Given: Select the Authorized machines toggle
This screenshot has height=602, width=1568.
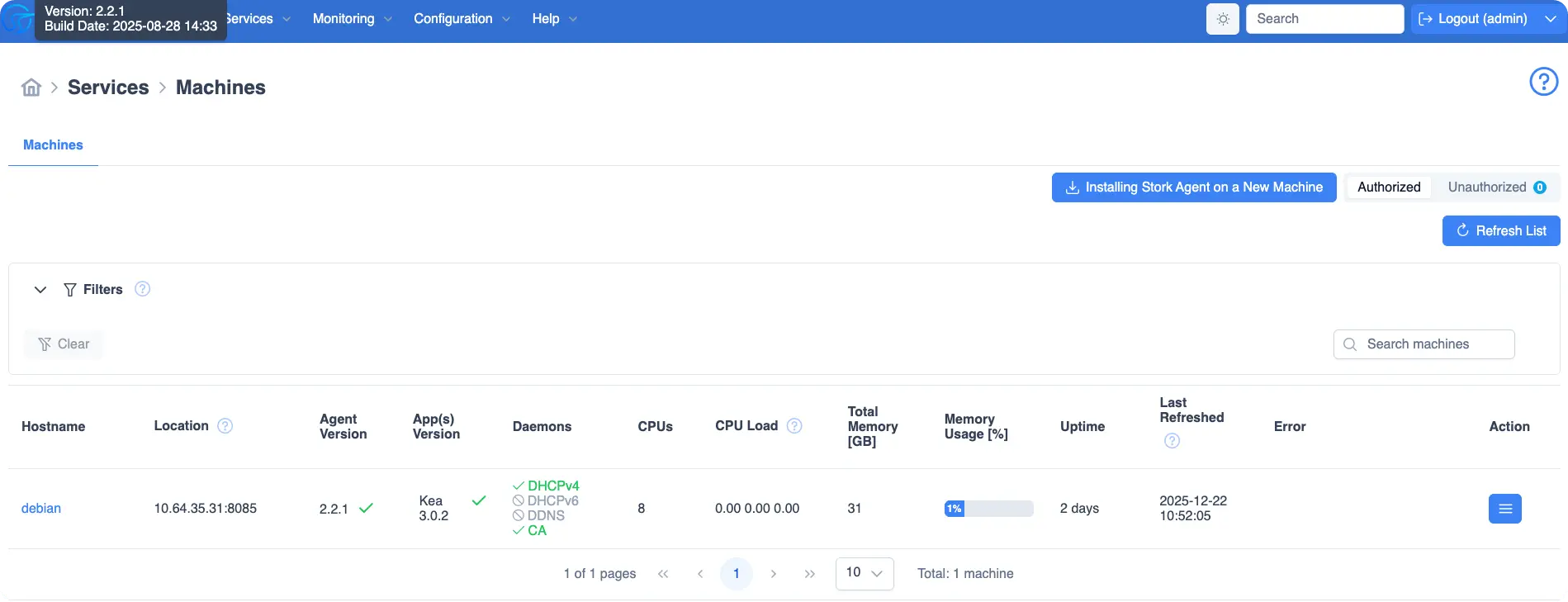Looking at the screenshot, I should (1389, 187).
